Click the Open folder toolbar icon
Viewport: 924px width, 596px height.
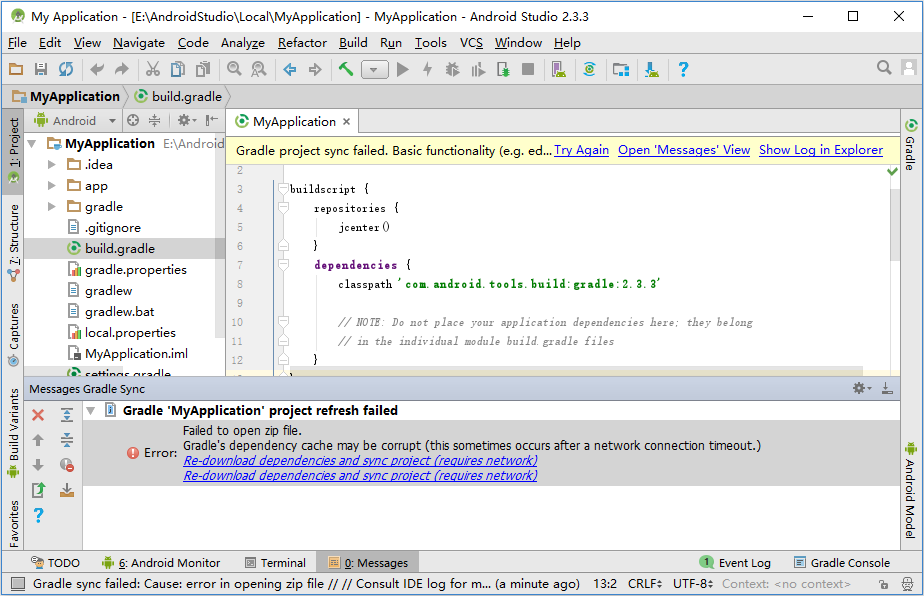click(x=16, y=70)
